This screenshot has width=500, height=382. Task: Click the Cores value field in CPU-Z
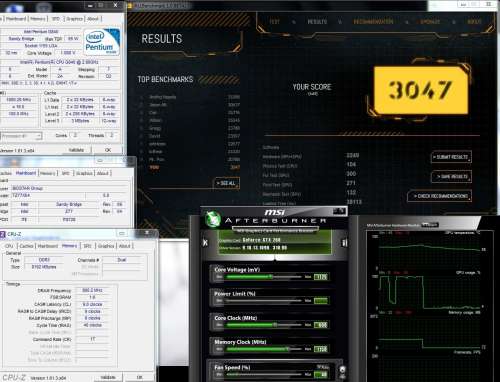click(75, 135)
